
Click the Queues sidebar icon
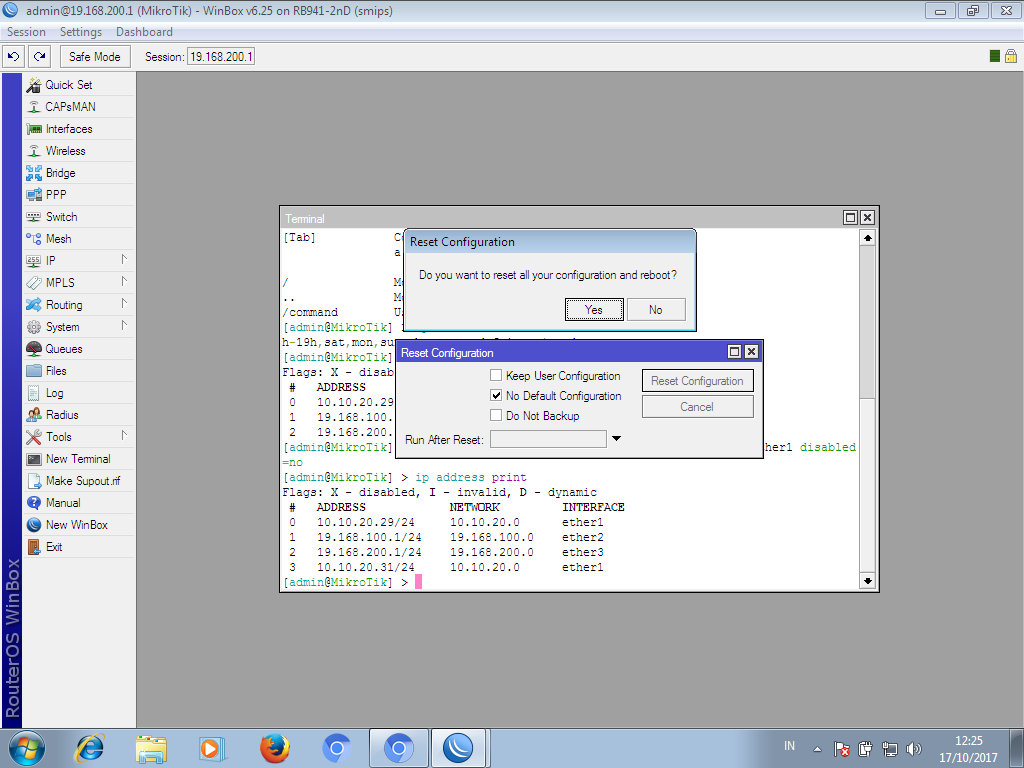[33, 349]
